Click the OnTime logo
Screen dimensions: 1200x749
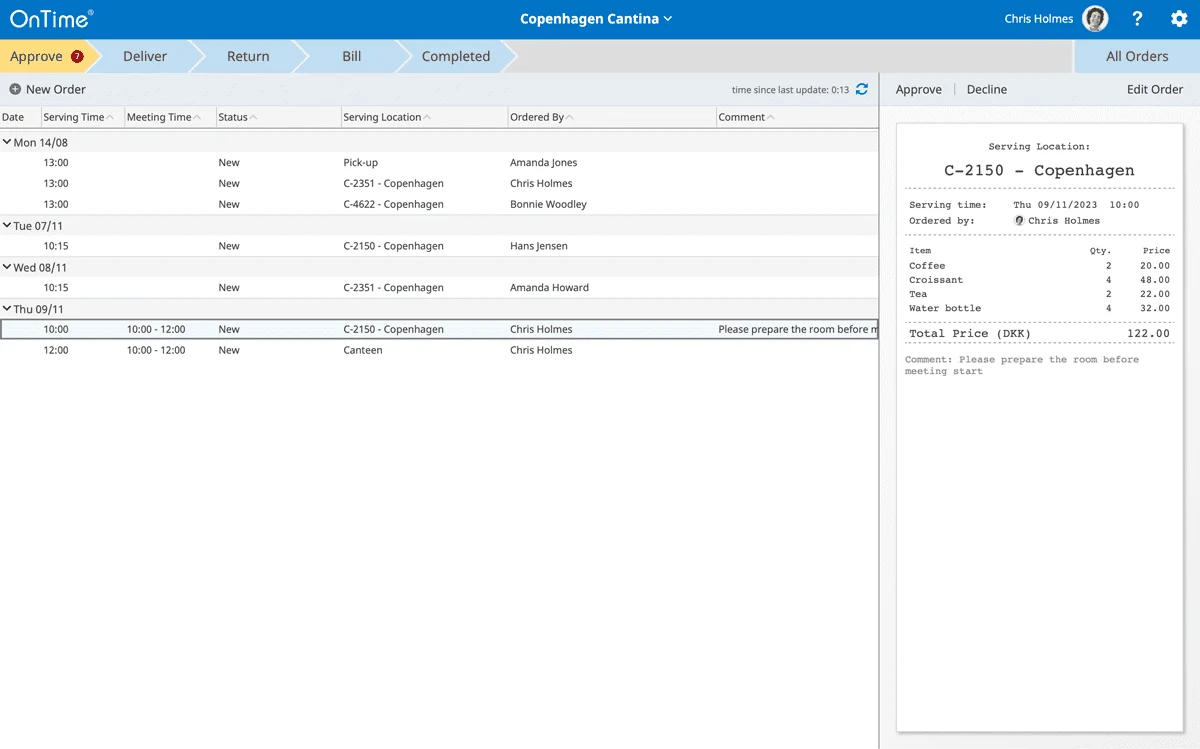(52, 19)
